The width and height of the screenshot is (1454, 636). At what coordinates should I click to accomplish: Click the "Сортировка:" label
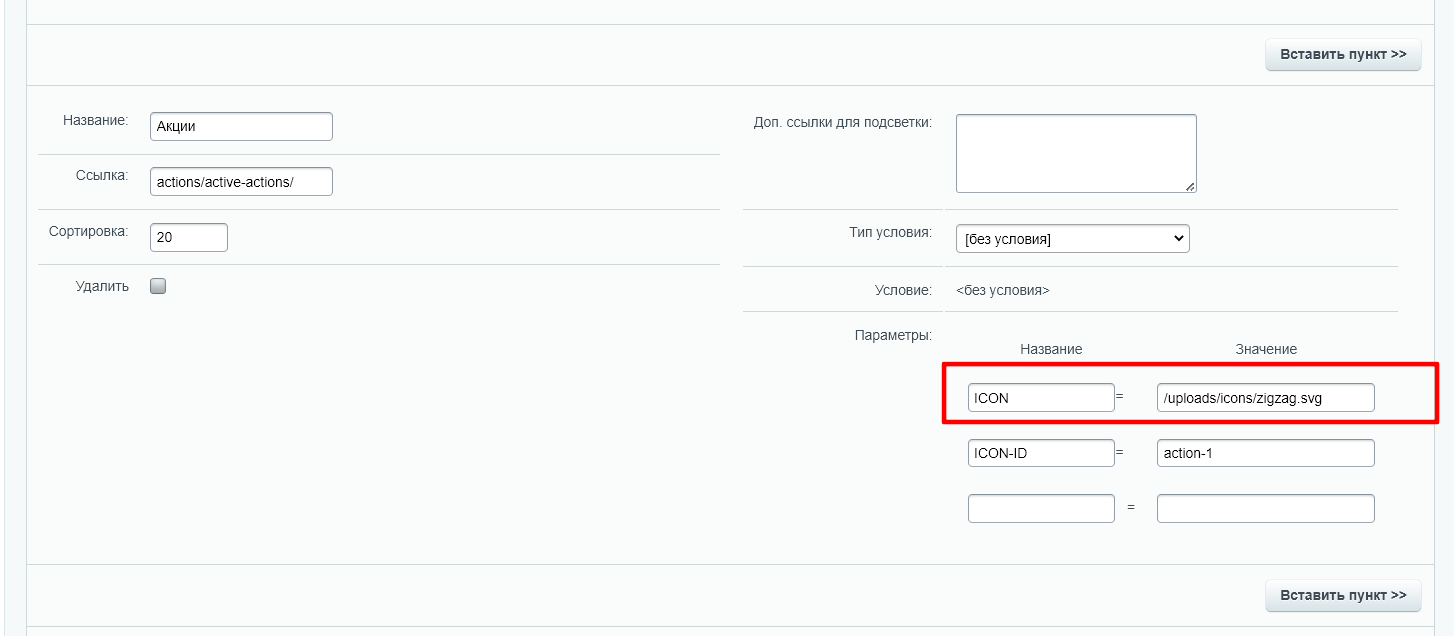pyautogui.click(x=89, y=231)
